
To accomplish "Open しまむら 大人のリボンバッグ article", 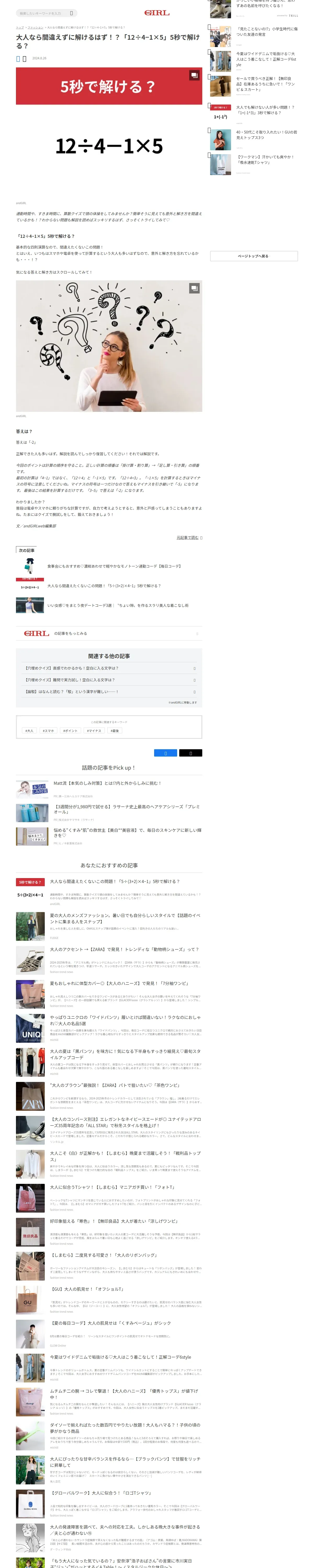I will 104,1255.
